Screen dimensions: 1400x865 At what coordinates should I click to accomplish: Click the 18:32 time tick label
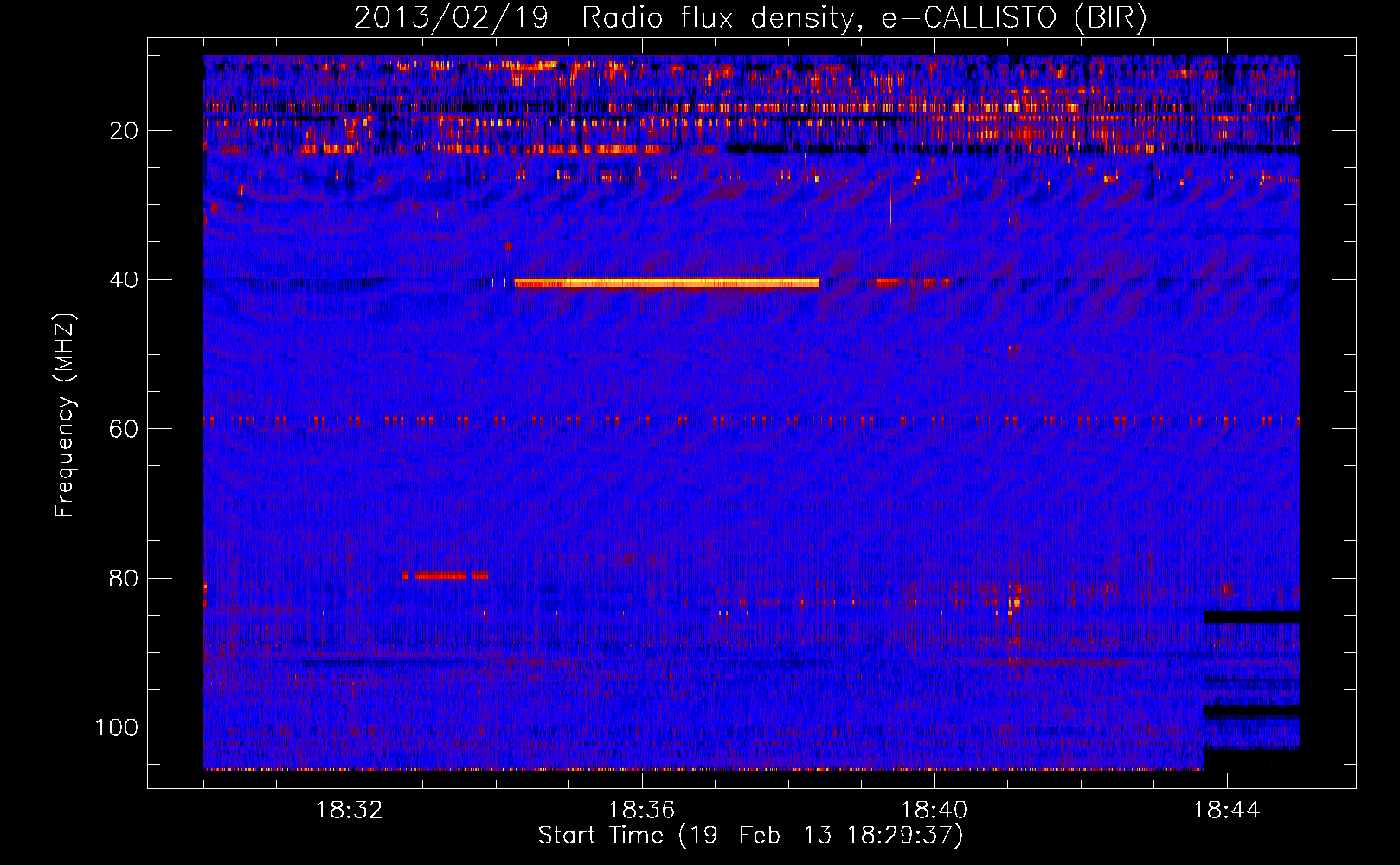click(350, 811)
